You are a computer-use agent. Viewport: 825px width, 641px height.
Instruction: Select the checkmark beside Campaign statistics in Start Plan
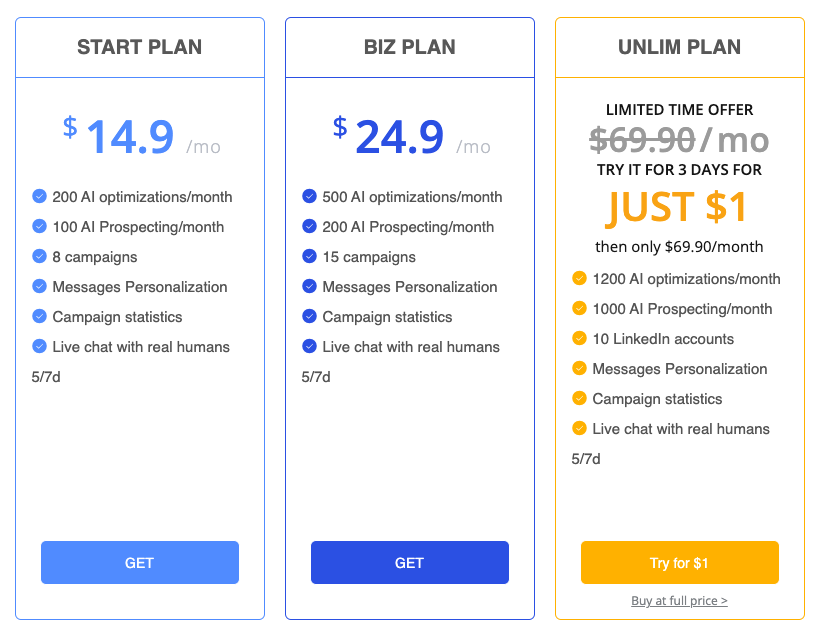(40, 317)
